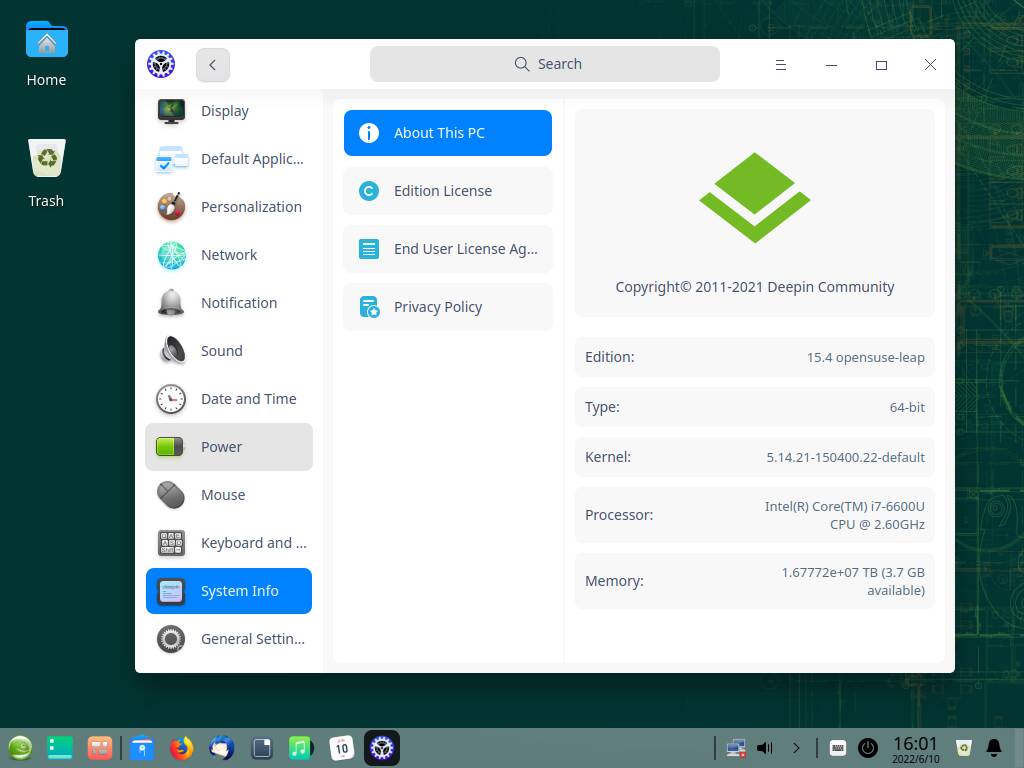Open Notification settings
1024x768 pixels.
[239, 303]
